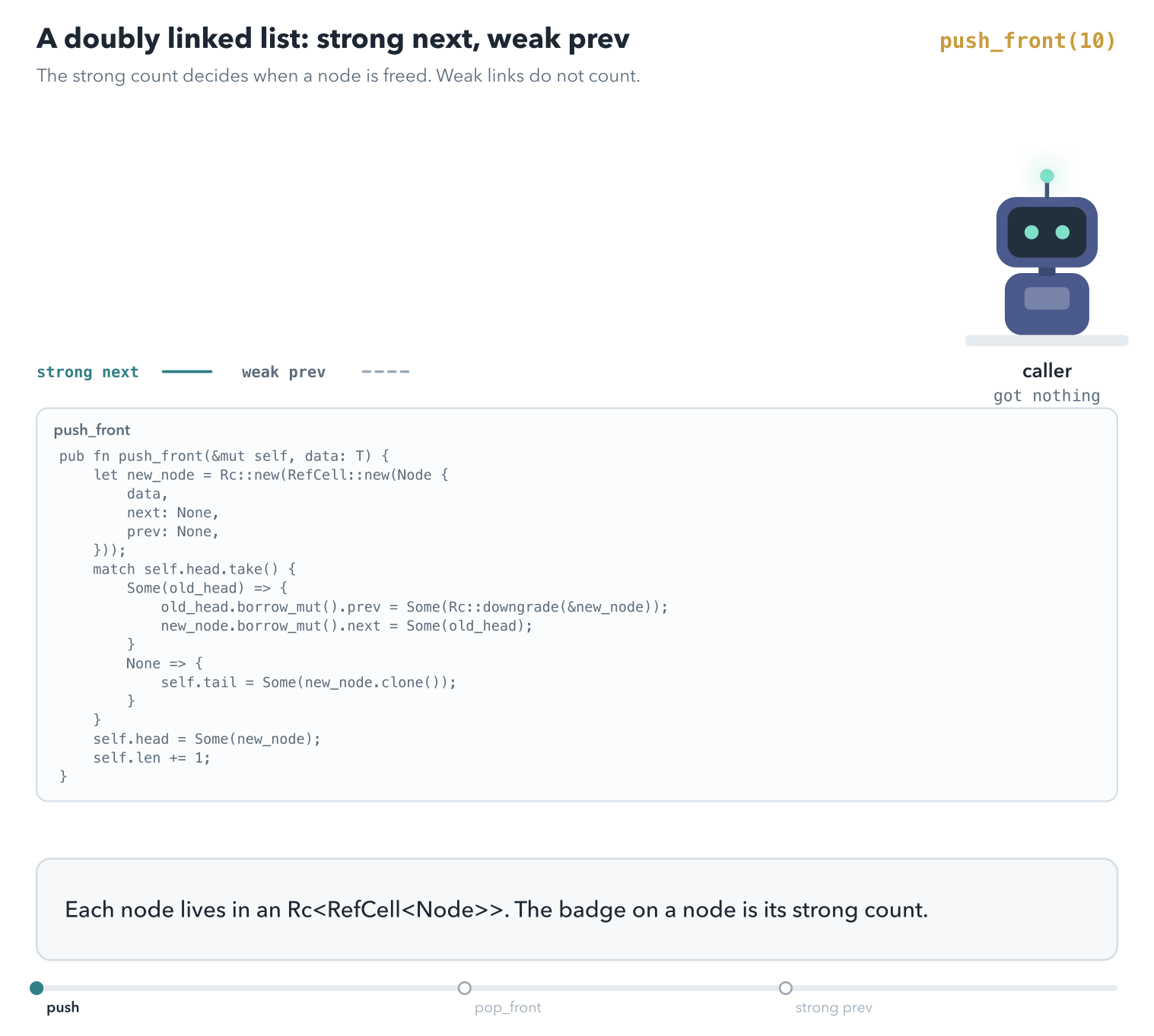Click the "new_node.borrow_mut().next" assignment line
Screen dimensions: 1154x1036
click(x=347, y=626)
